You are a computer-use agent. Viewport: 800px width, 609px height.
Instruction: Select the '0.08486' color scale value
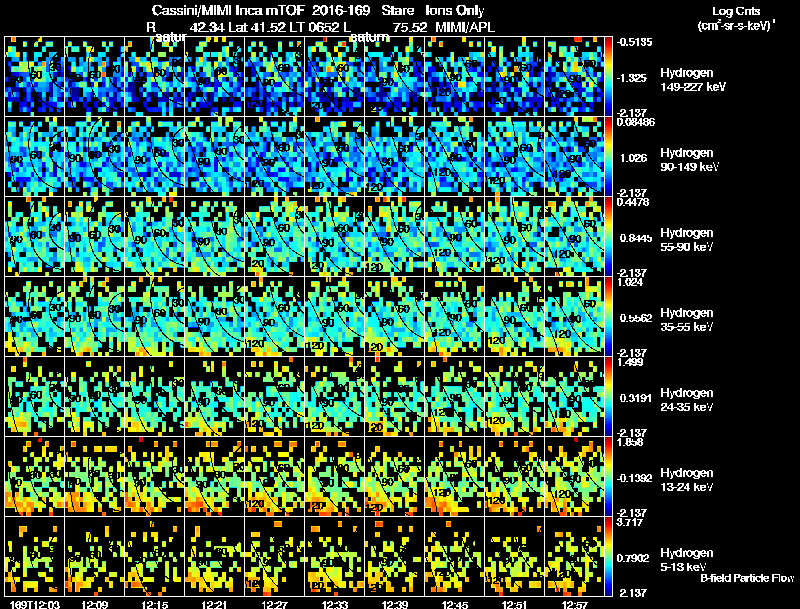(x=636, y=122)
